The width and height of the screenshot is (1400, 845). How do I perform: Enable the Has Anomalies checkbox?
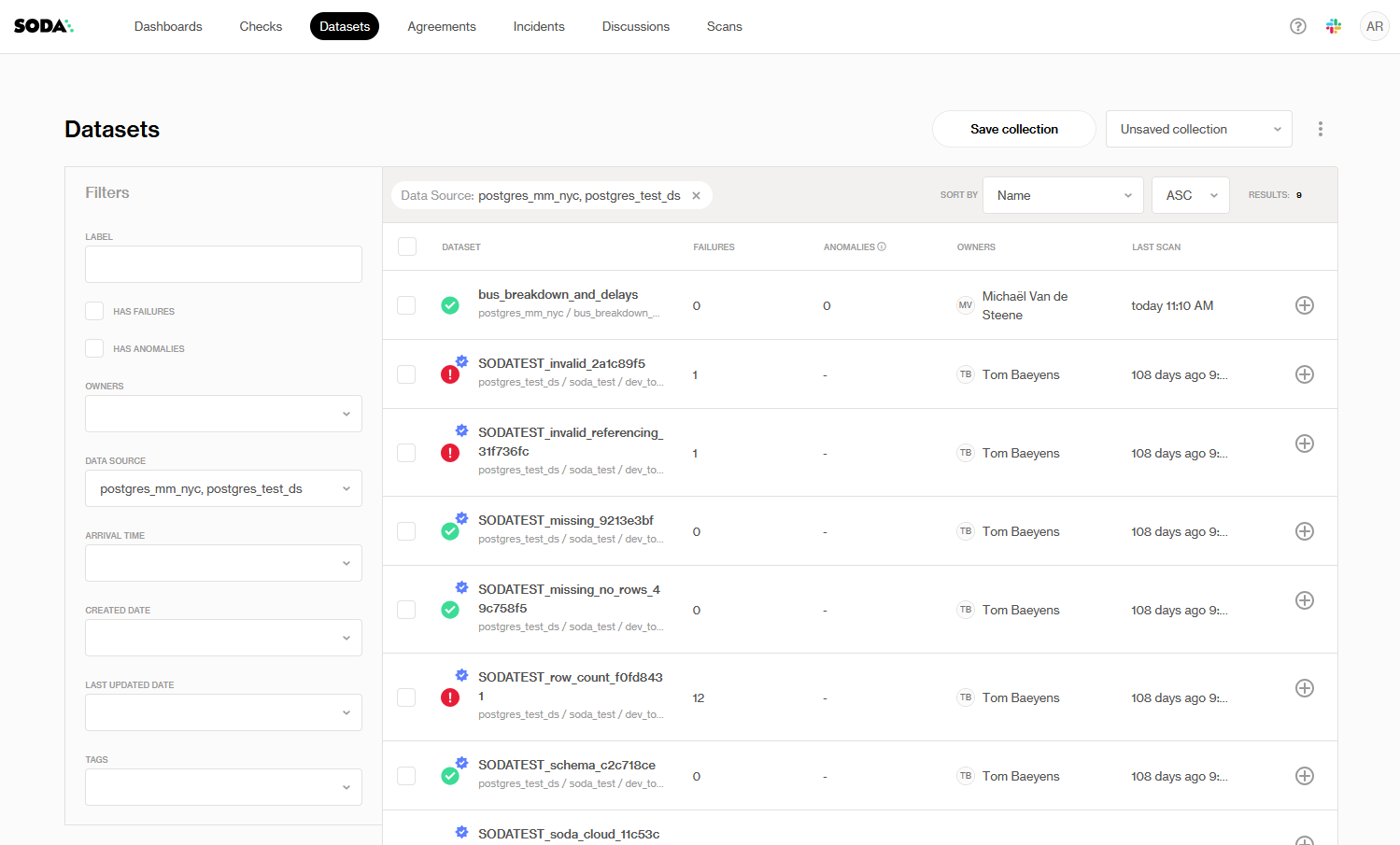[94, 348]
